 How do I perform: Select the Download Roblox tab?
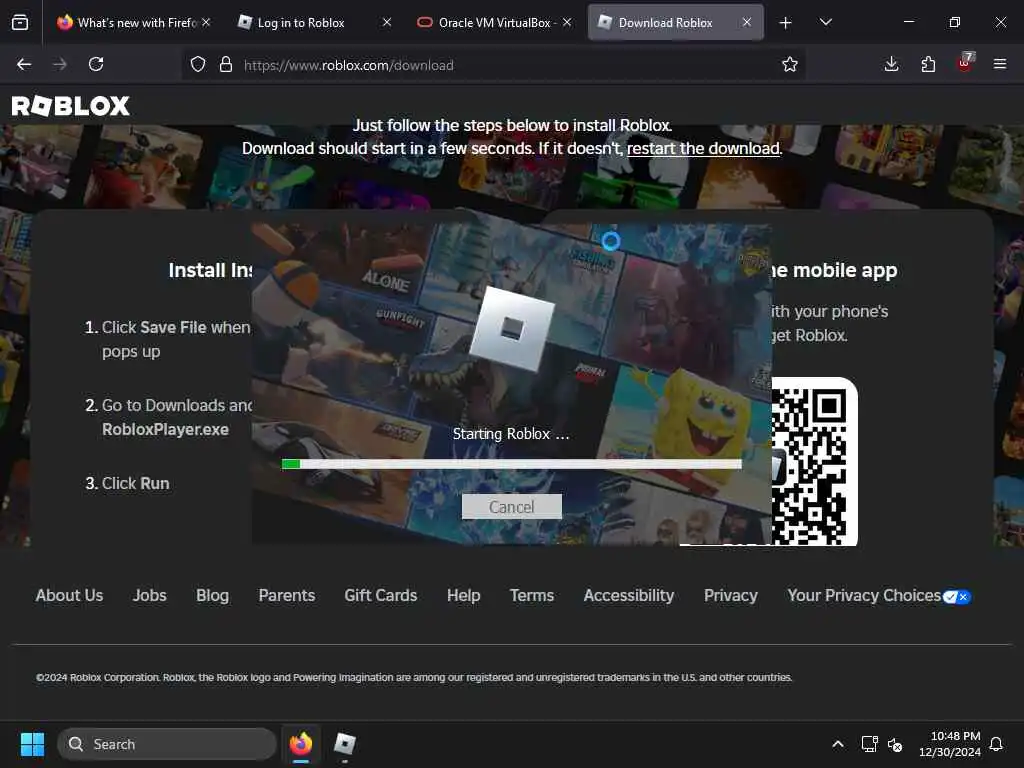click(x=675, y=22)
